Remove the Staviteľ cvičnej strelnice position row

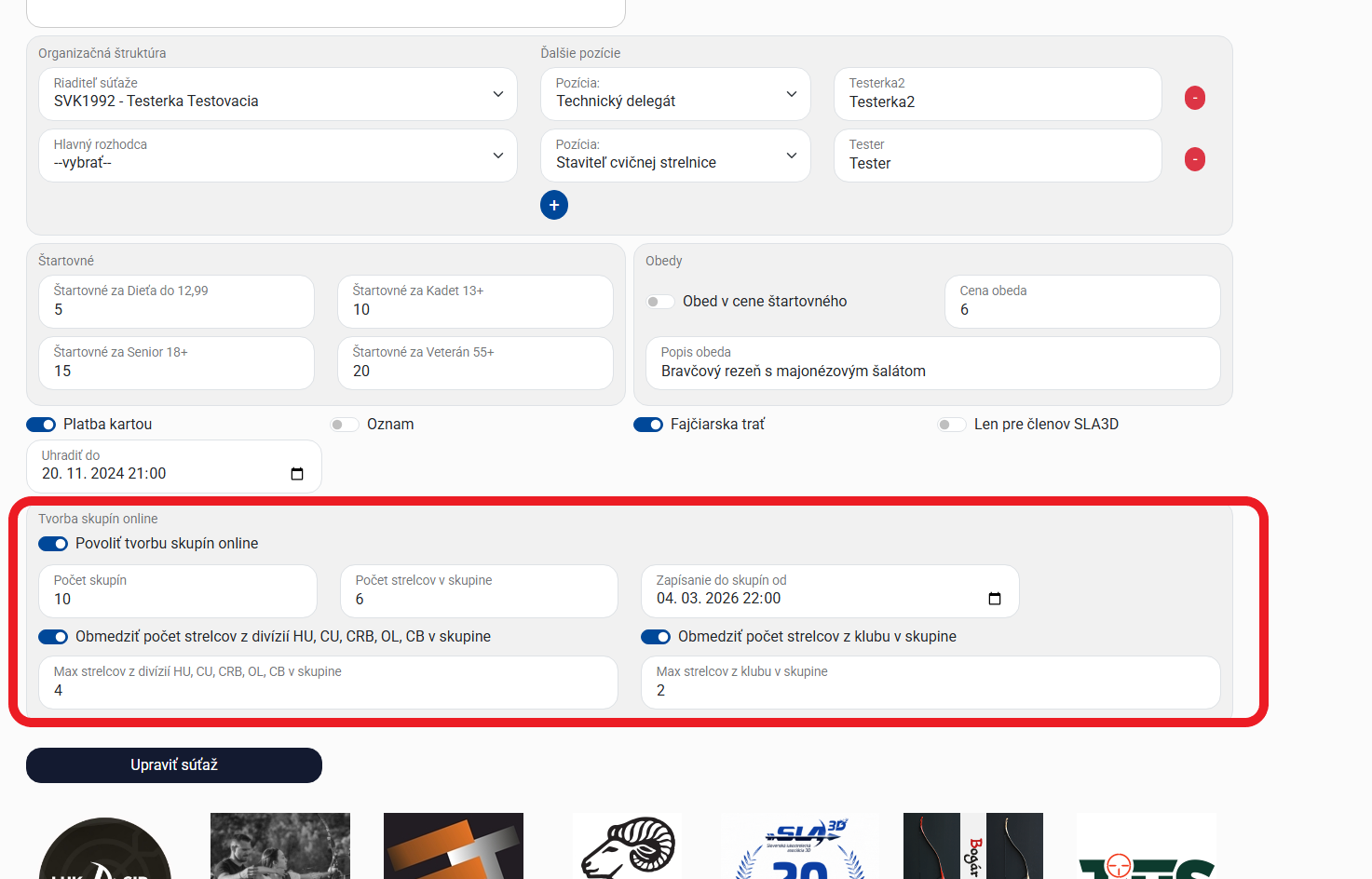(x=1194, y=159)
